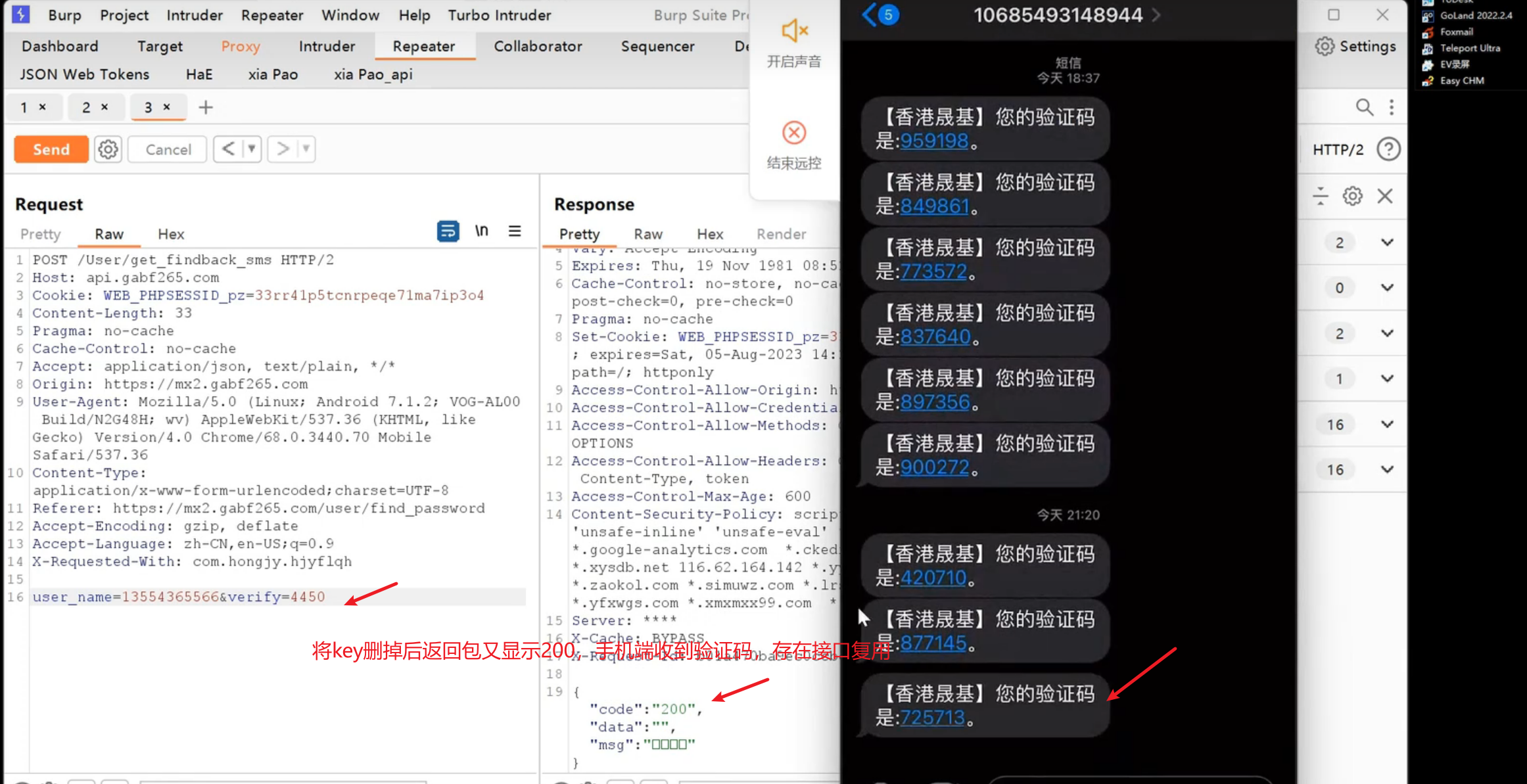Click the search magnifier icon
Viewport: 1527px width, 784px height.
(x=1364, y=107)
